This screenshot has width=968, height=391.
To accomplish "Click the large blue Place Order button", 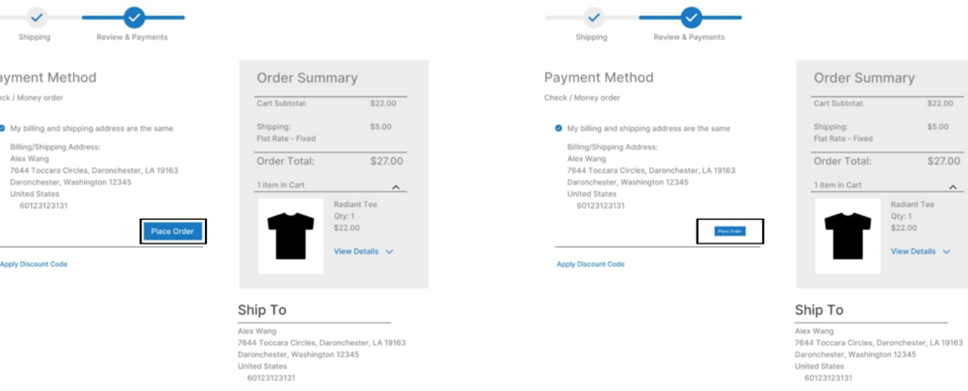I will [x=173, y=231].
